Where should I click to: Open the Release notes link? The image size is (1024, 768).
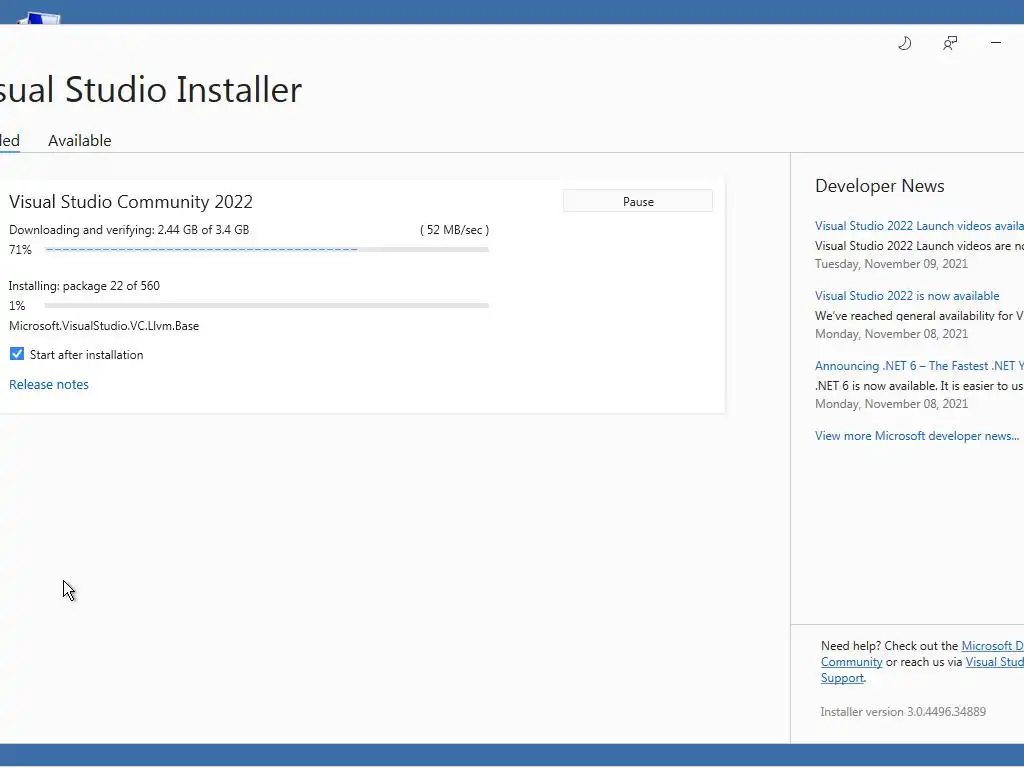[x=49, y=385]
